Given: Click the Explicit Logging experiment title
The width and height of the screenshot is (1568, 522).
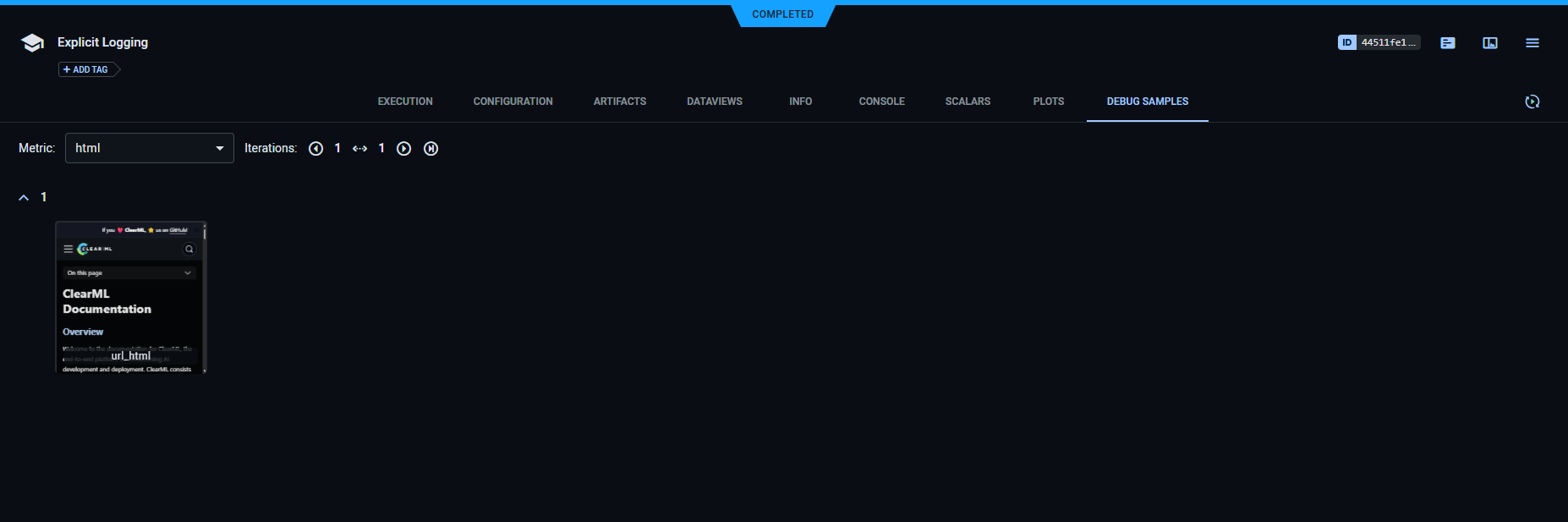Looking at the screenshot, I should 102,42.
